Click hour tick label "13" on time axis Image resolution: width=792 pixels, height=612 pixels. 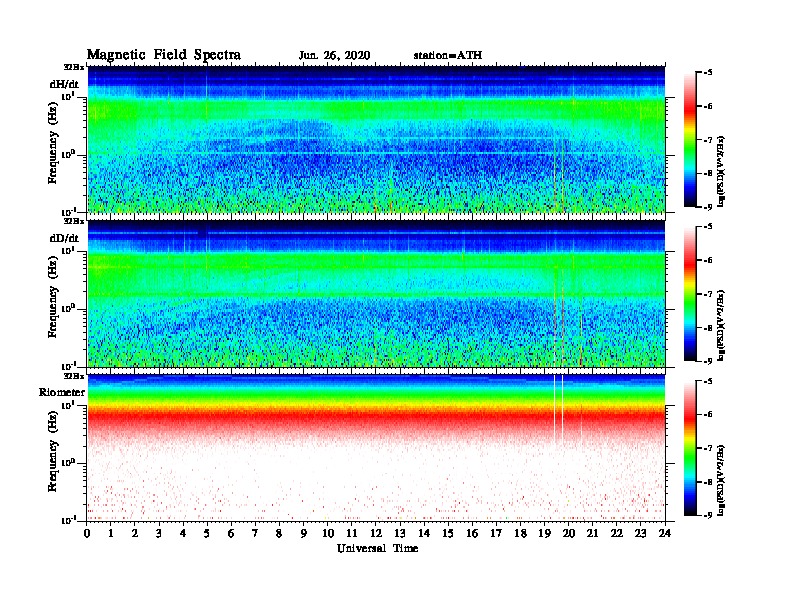400,534
